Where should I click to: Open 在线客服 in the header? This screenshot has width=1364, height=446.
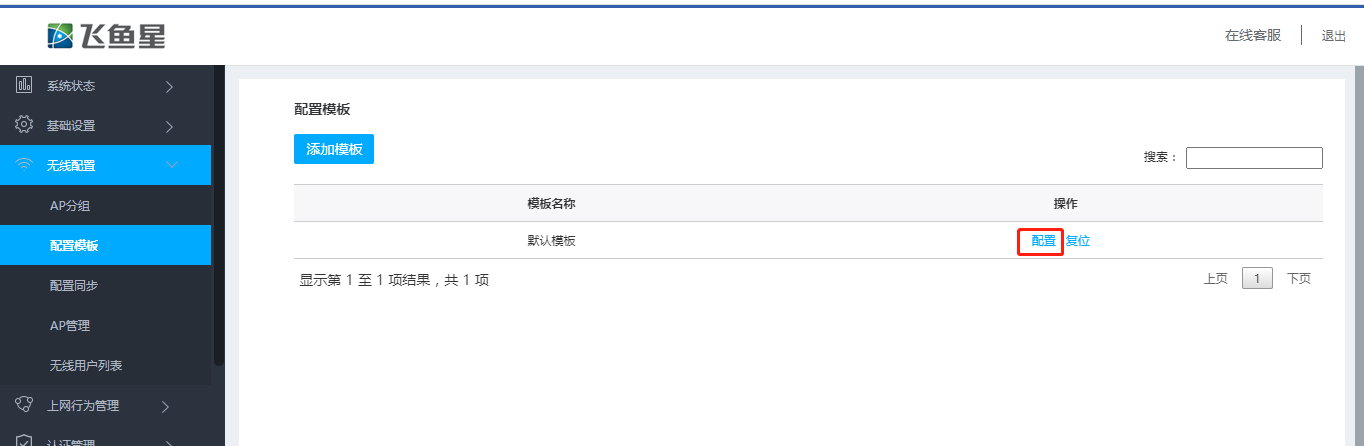click(x=1252, y=36)
